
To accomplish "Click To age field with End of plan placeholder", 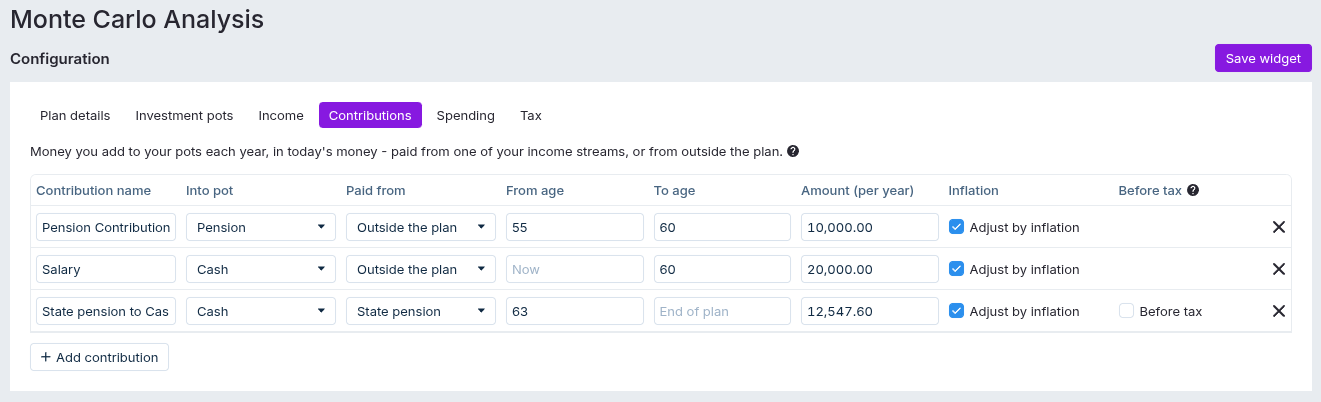I will (x=722, y=311).
